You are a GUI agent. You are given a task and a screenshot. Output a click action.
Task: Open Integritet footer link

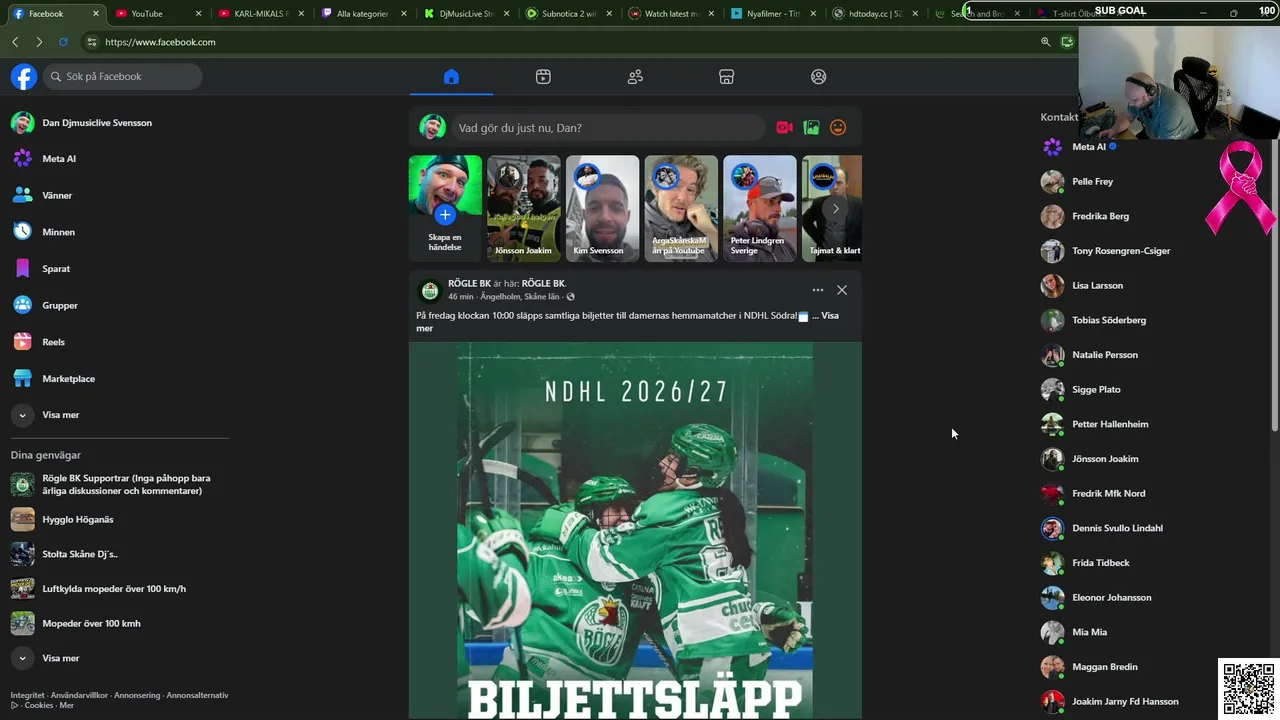click(x=27, y=695)
